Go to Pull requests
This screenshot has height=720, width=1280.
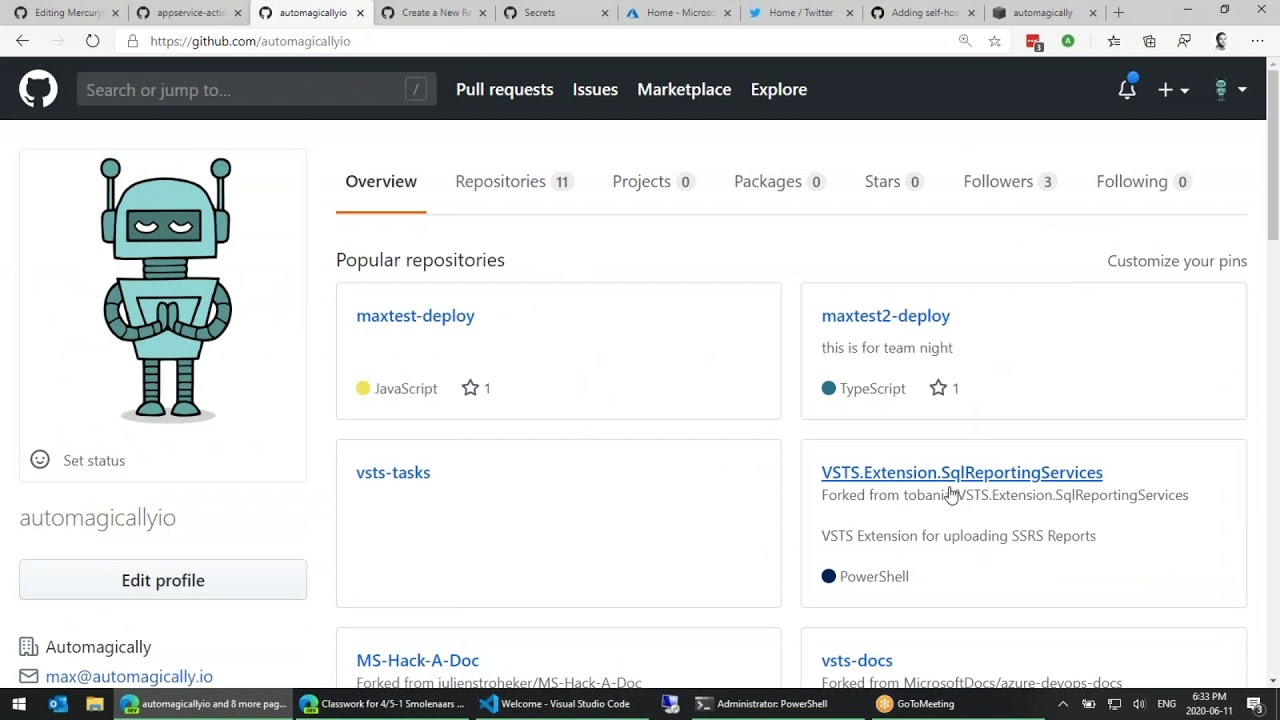coord(504,90)
